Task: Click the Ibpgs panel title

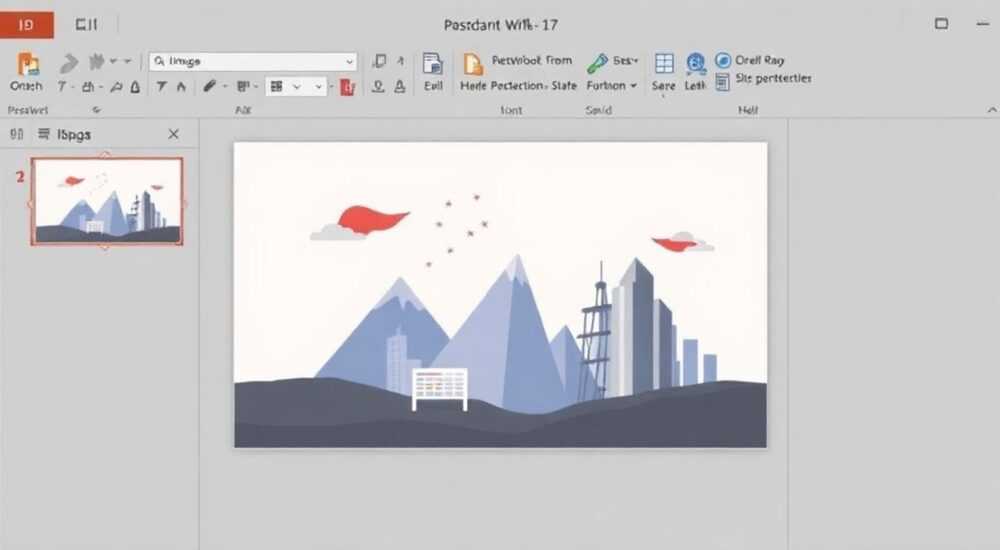Action: pos(74,135)
